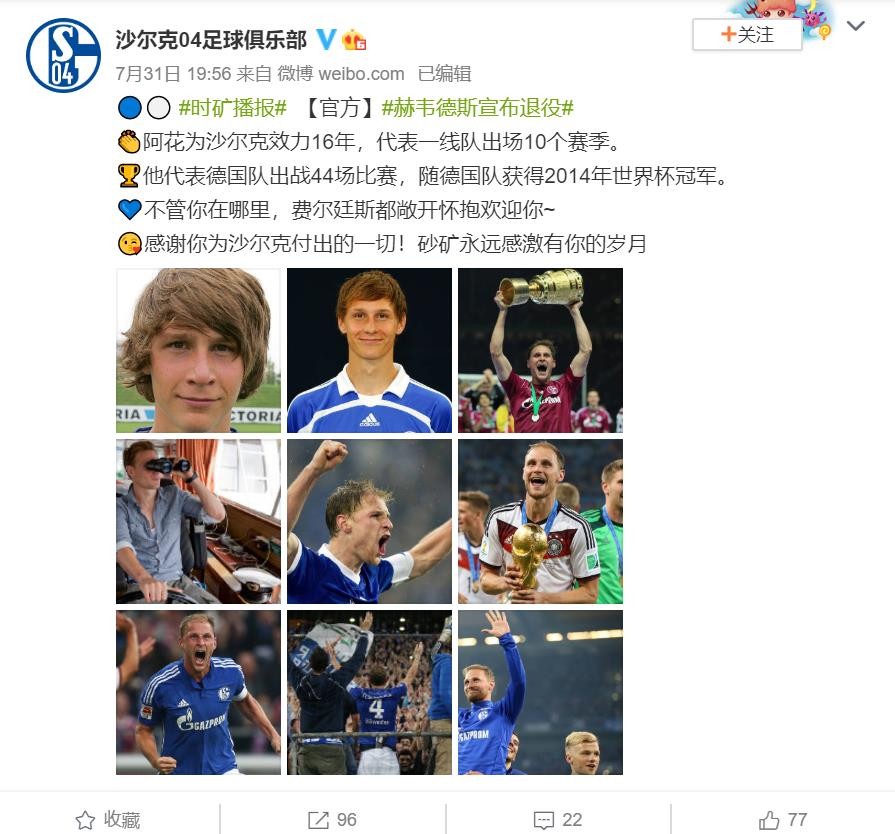View the long-haired youth portrait thumbnail
This screenshot has height=834, width=895.
[x=198, y=350]
